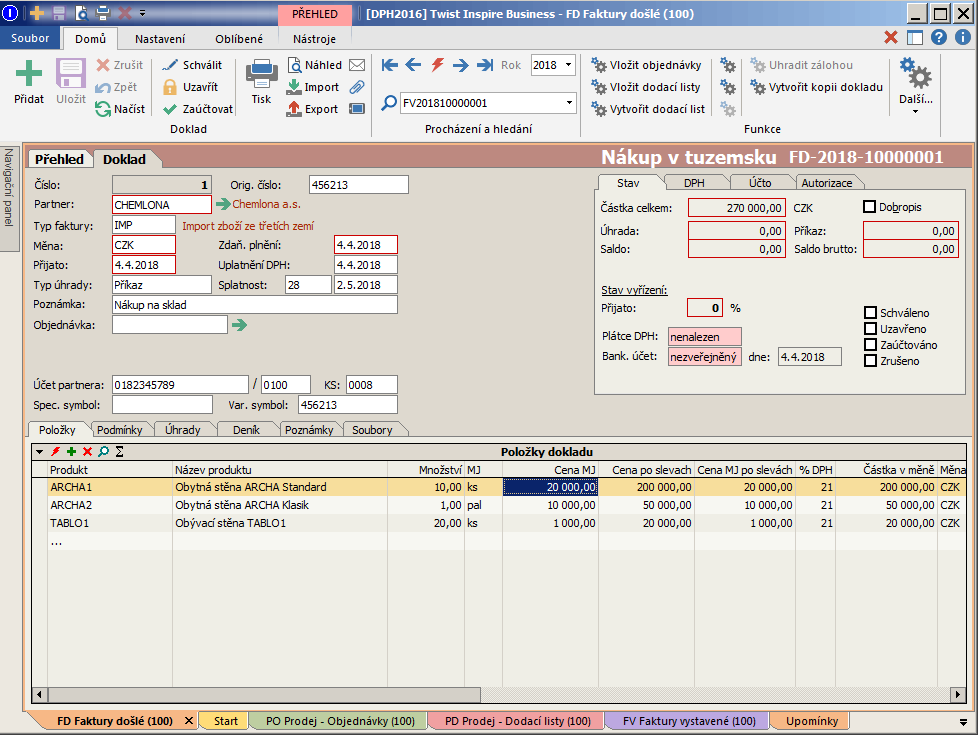This screenshot has height=736, width=978.
Task: Click the paperclip attachment icon
Action: [x=357, y=87]
